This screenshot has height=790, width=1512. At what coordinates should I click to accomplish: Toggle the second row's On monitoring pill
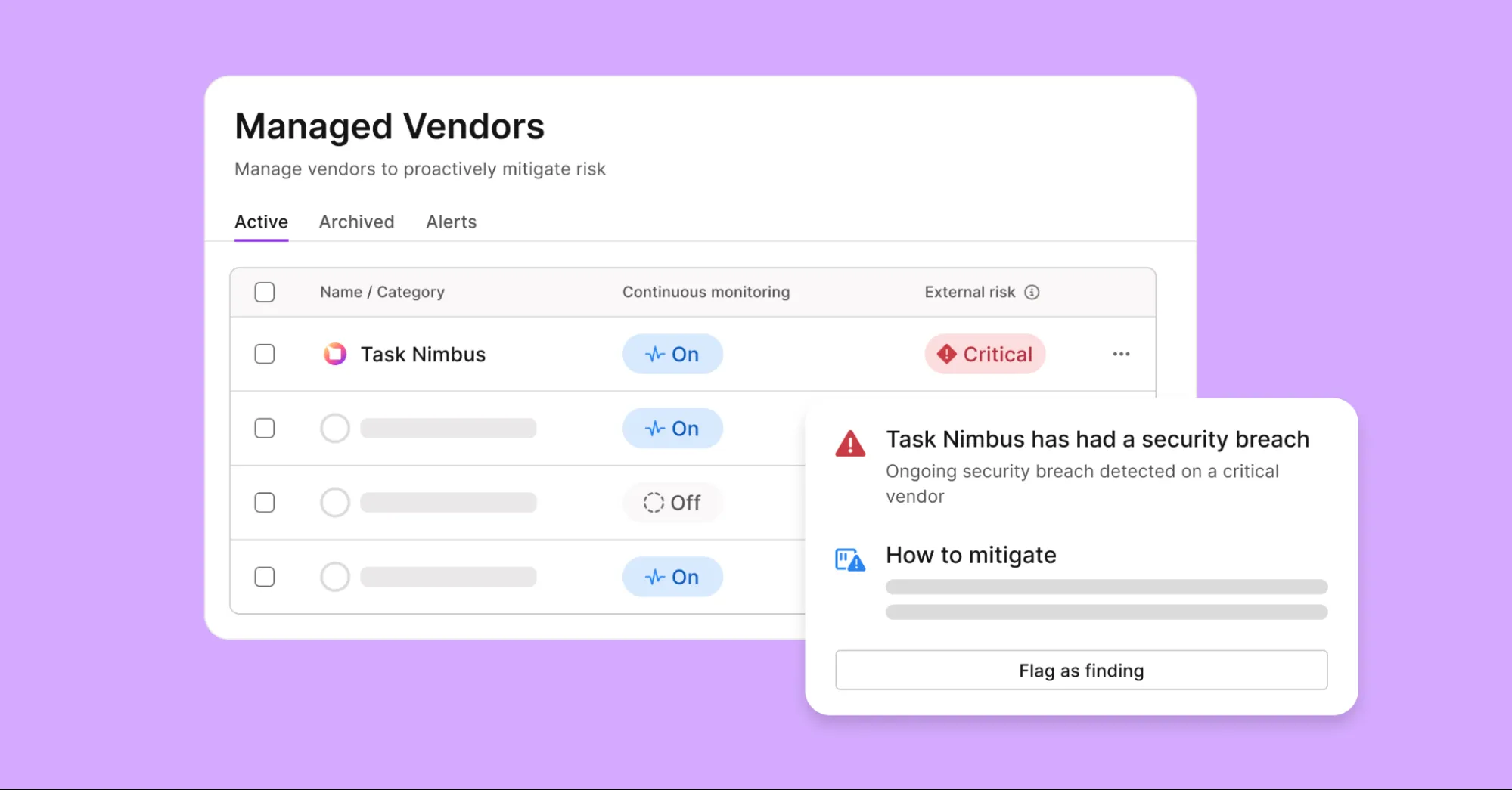tap(672, 428)
